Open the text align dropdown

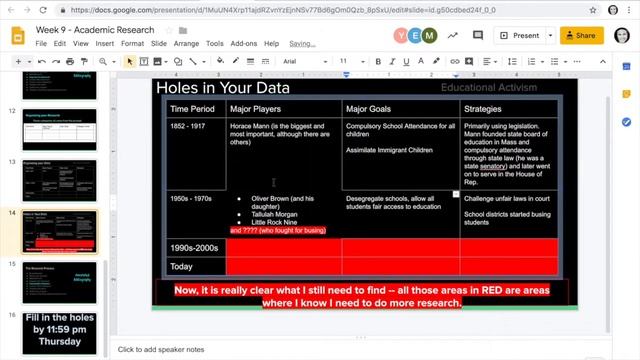click(x=490, y=62)
